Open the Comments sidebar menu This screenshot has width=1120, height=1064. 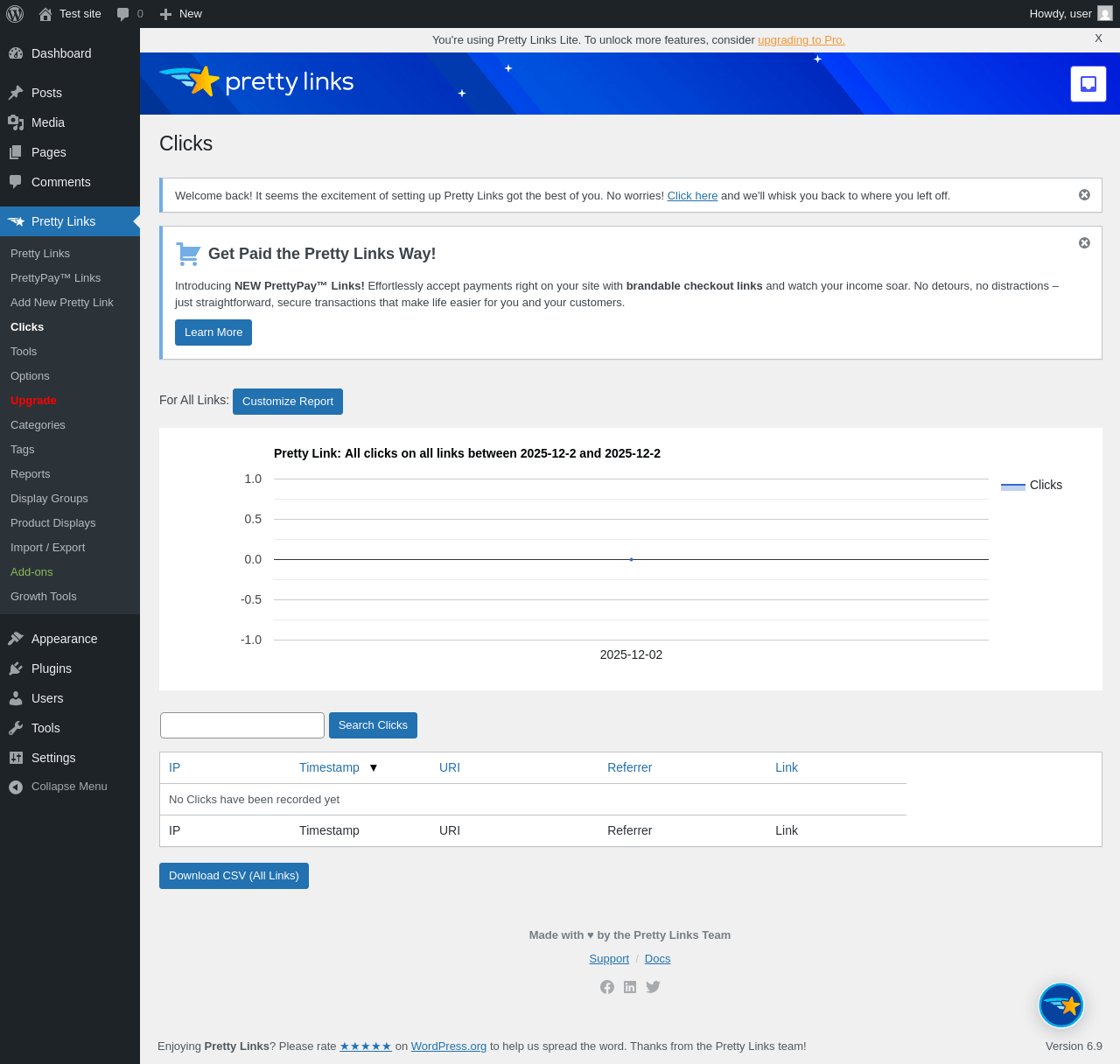(70, 182)
